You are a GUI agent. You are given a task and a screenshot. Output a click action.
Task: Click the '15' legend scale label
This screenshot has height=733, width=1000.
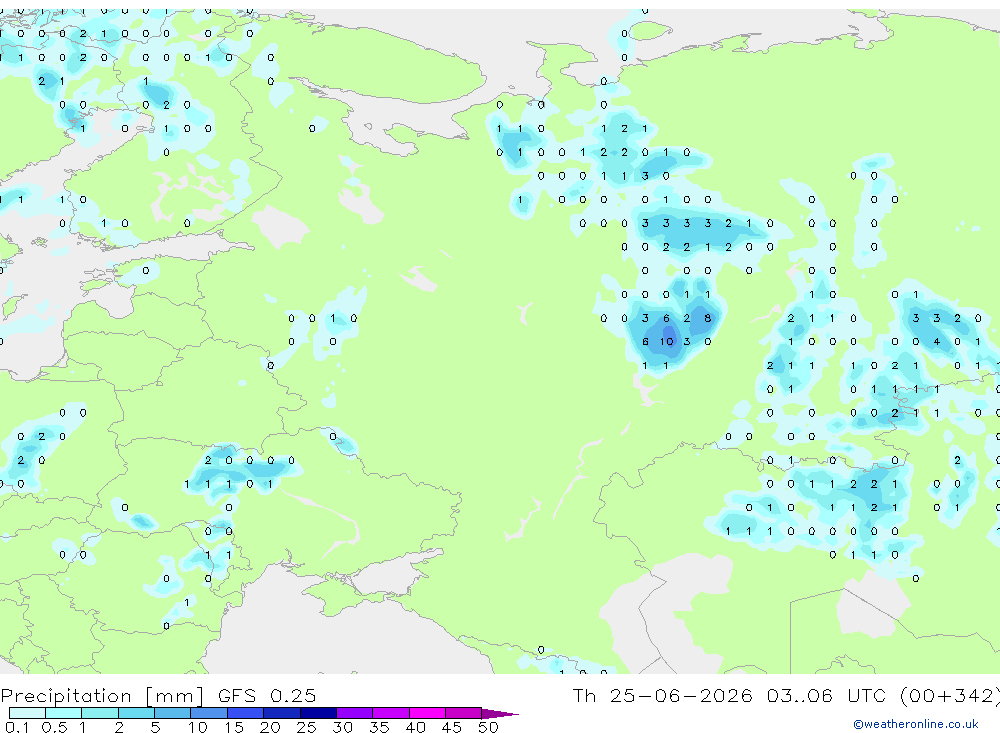234,727
